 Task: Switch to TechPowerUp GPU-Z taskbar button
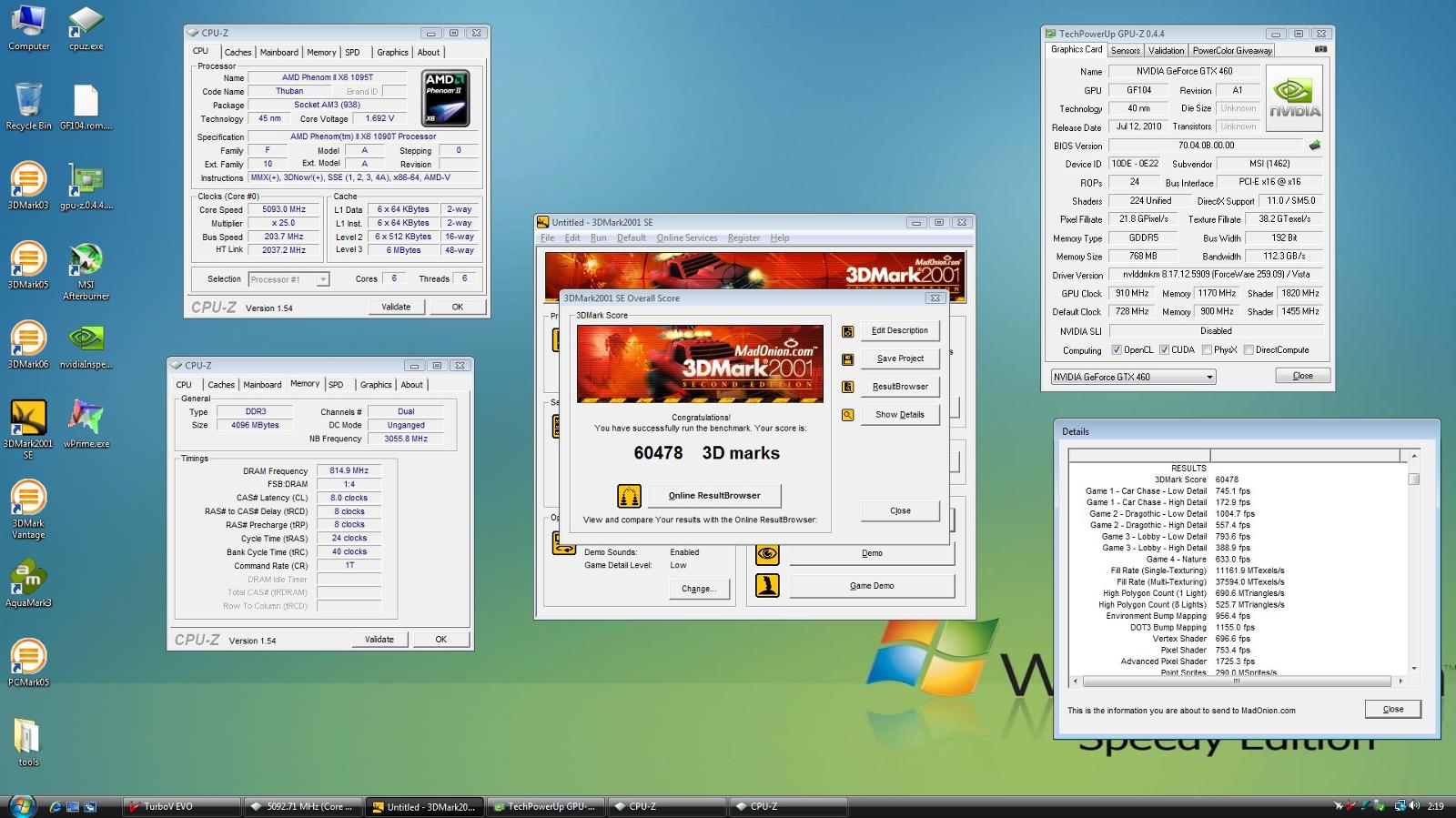[544, 806]
